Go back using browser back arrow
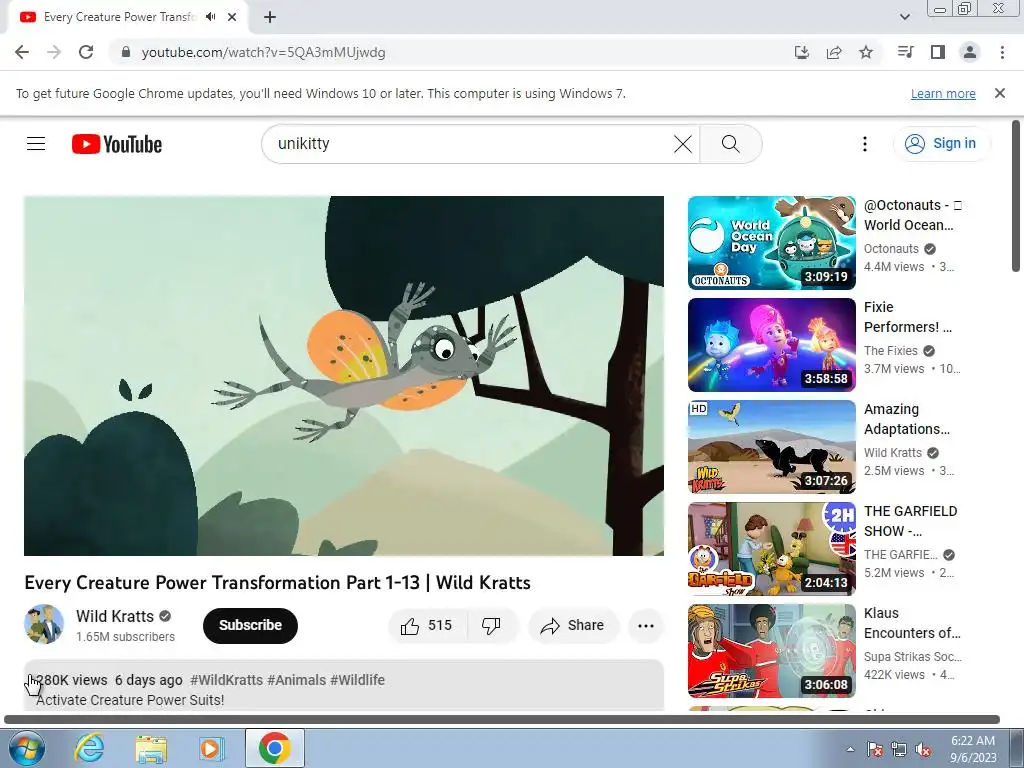The height and width of the screenshot is (768, 1024). point(22,52)
